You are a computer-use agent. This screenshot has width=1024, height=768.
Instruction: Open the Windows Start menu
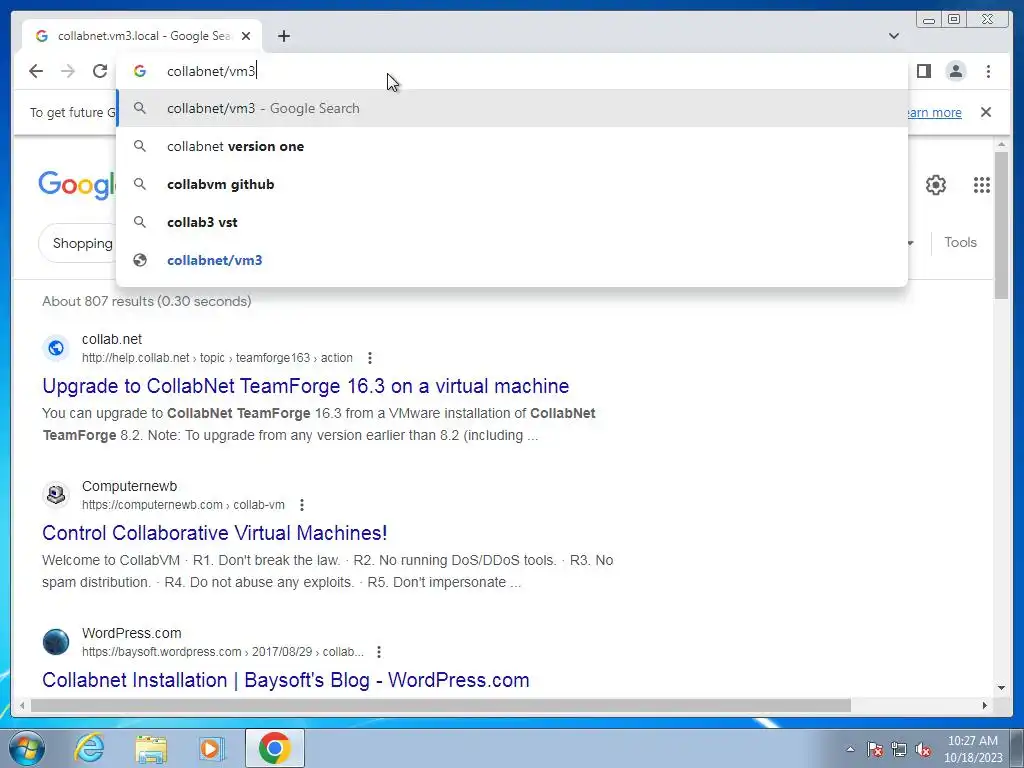(25, 748)
